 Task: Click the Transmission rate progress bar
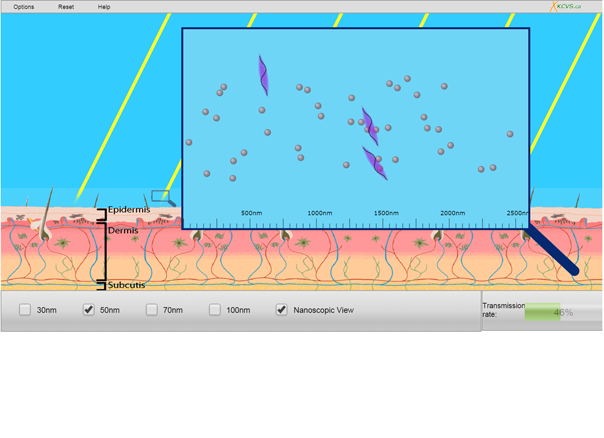point(557,313)
